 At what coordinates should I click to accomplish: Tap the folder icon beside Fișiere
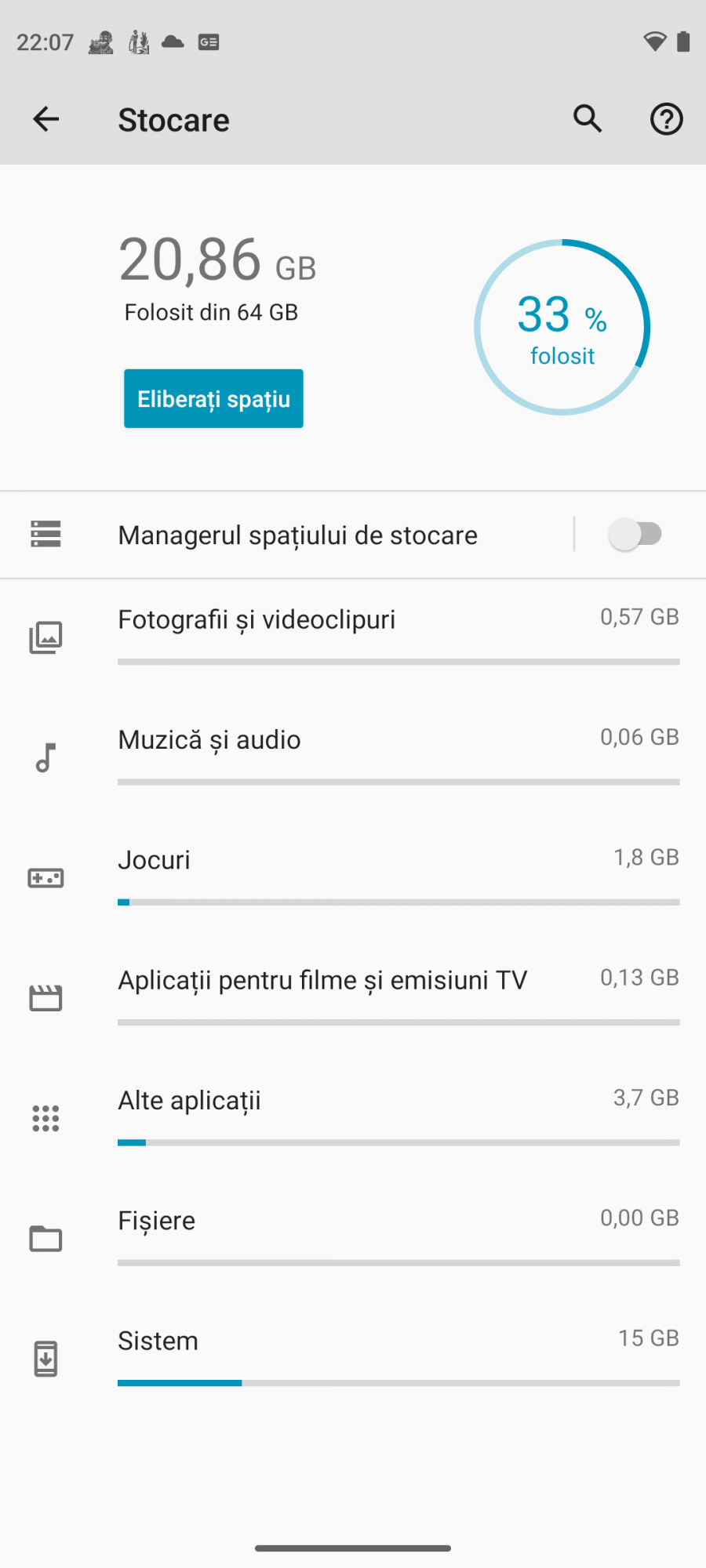pyautogui.click(x=45, y=1239)
